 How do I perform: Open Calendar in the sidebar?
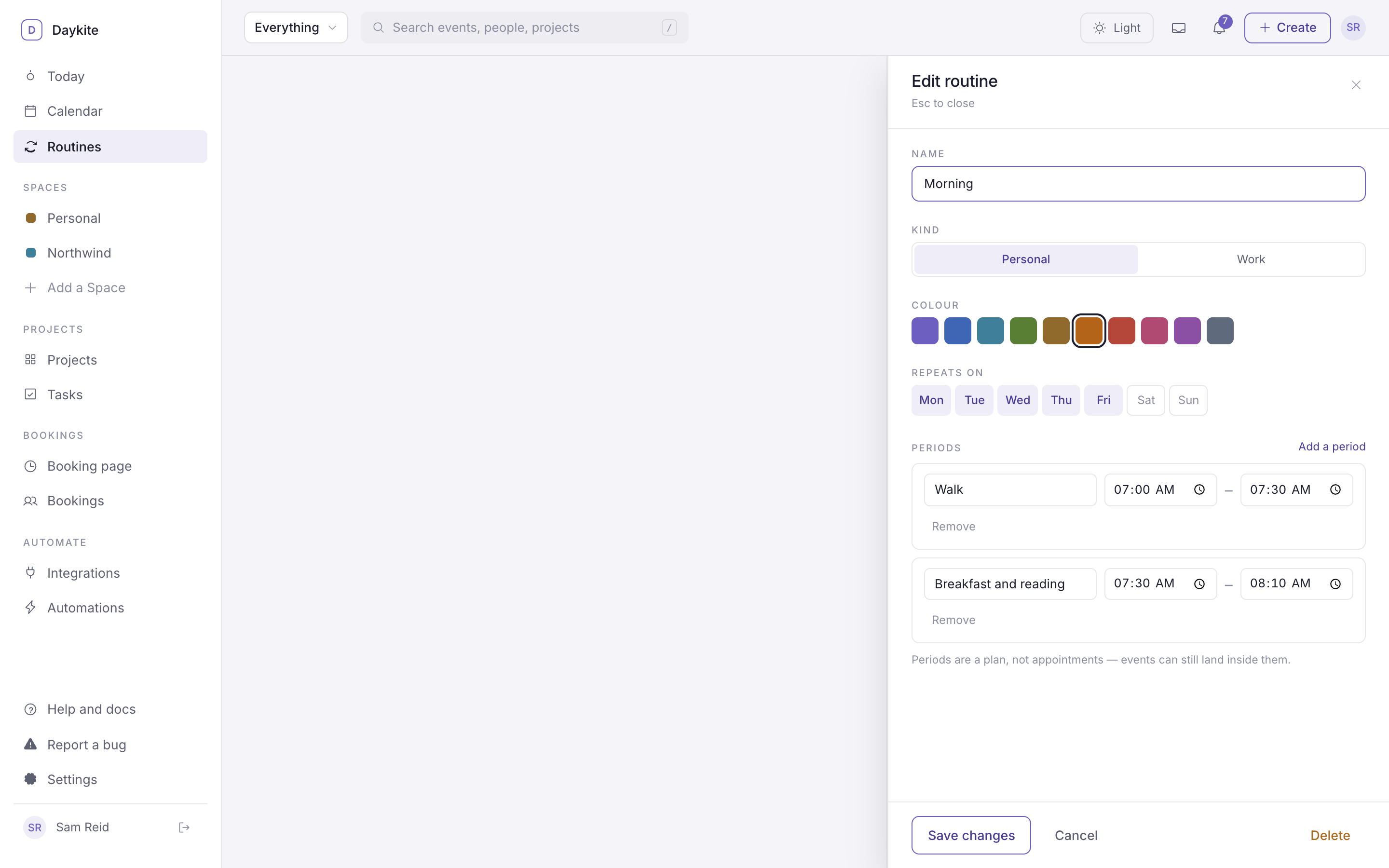(x=110, y=111)
